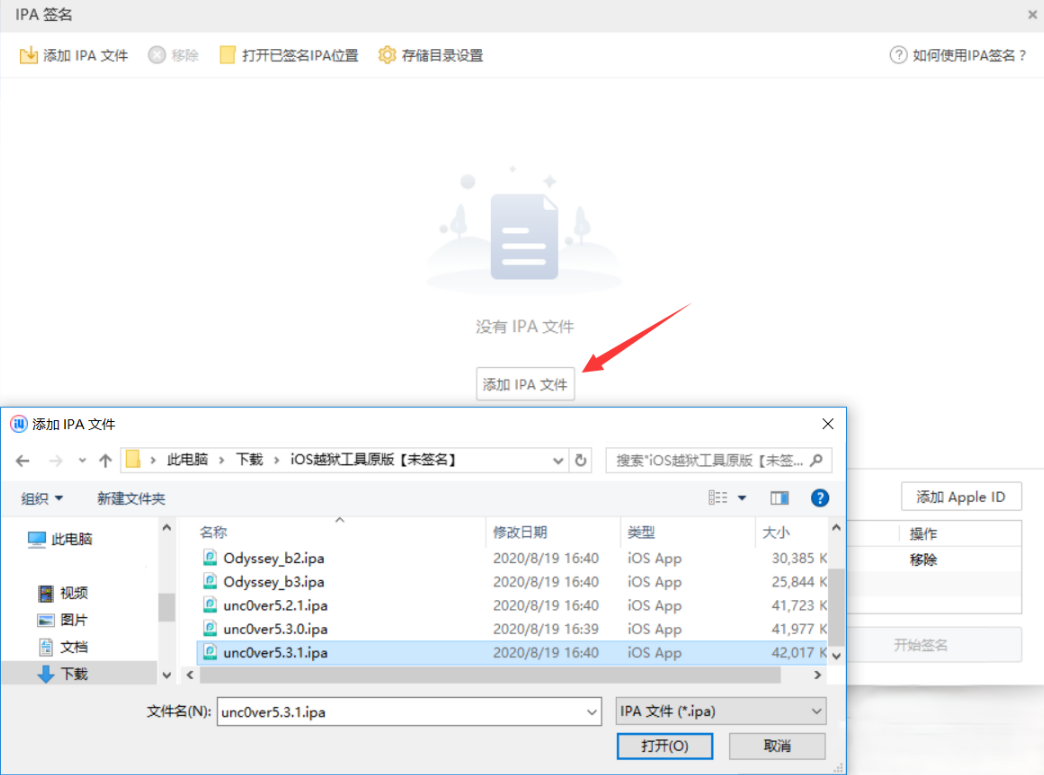Expand the view options dropdown arrow
Image resolution: width=1044 pixels, height=775 pixels.
[742, 498]
